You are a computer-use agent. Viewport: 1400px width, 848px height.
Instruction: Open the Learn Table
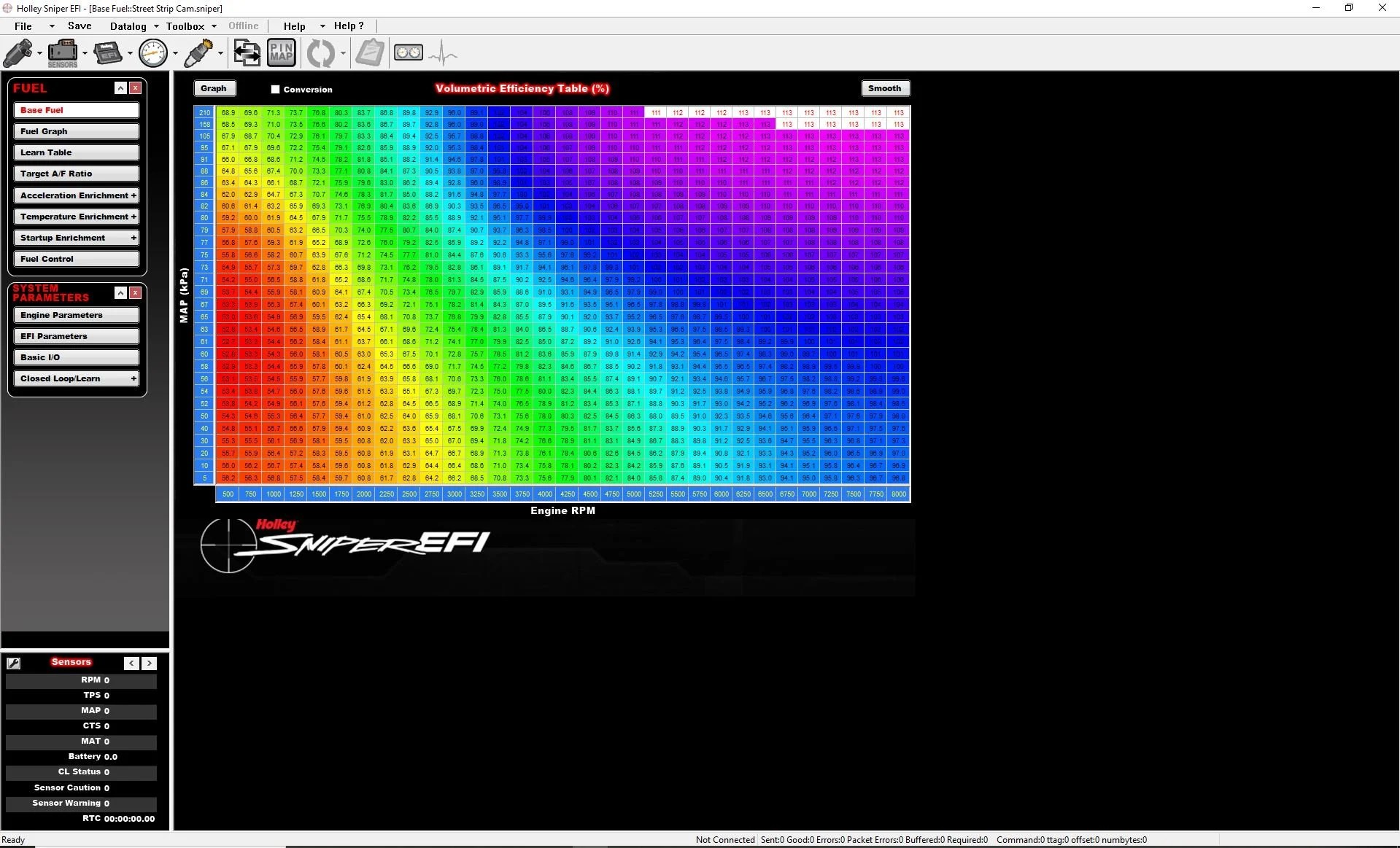76,152
